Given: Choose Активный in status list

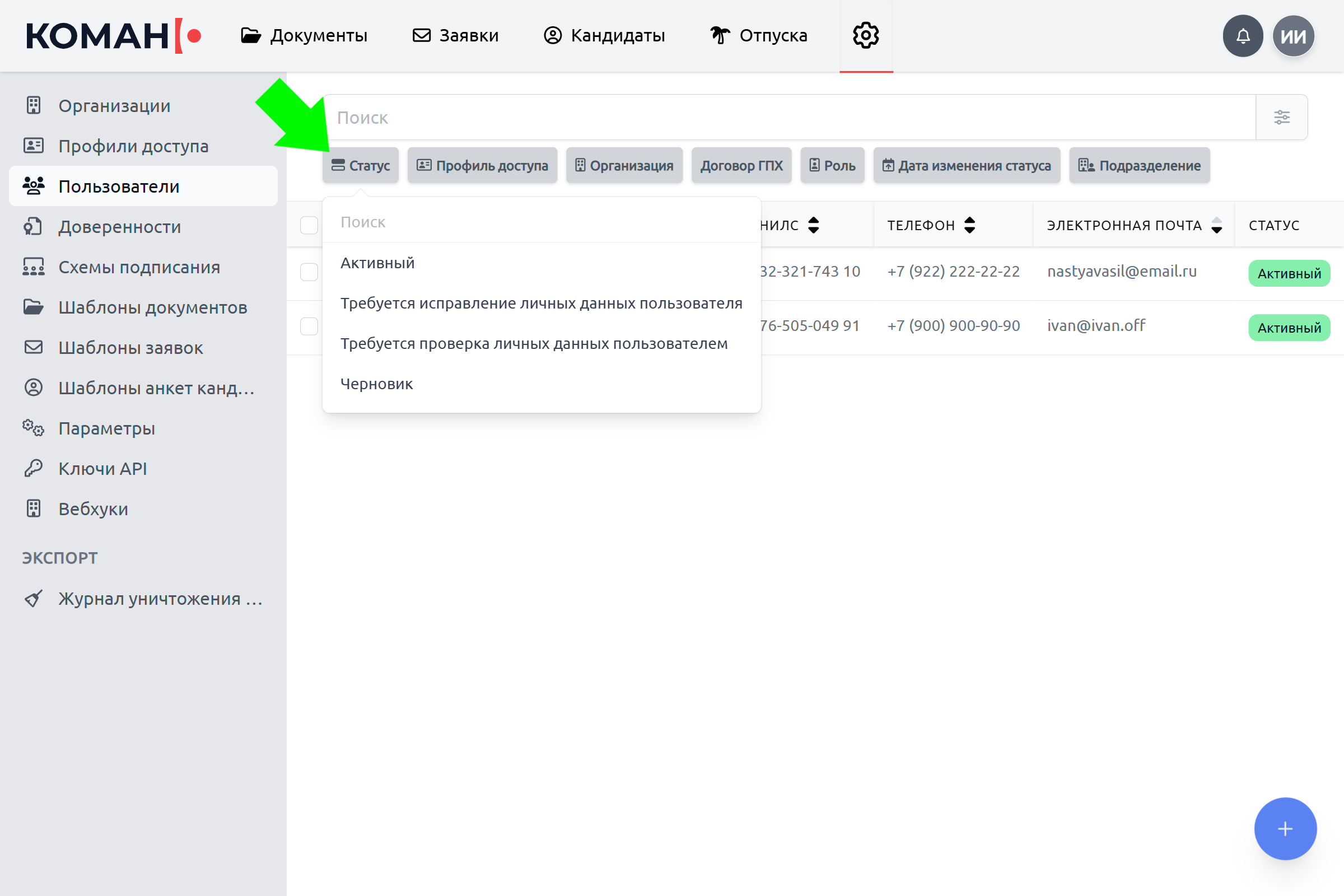Looking at the screenshot, I should pos(377,263).
